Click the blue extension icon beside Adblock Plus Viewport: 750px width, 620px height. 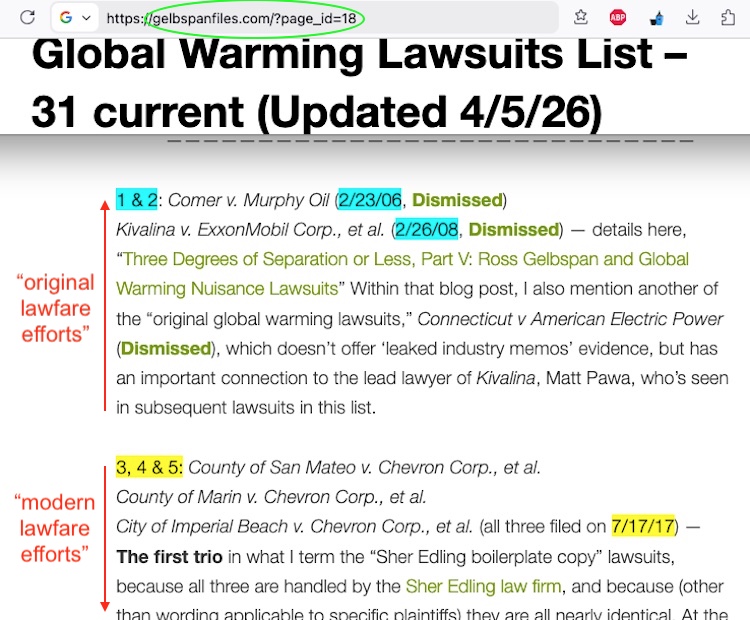pyautogui.click(x=656, y=17)
